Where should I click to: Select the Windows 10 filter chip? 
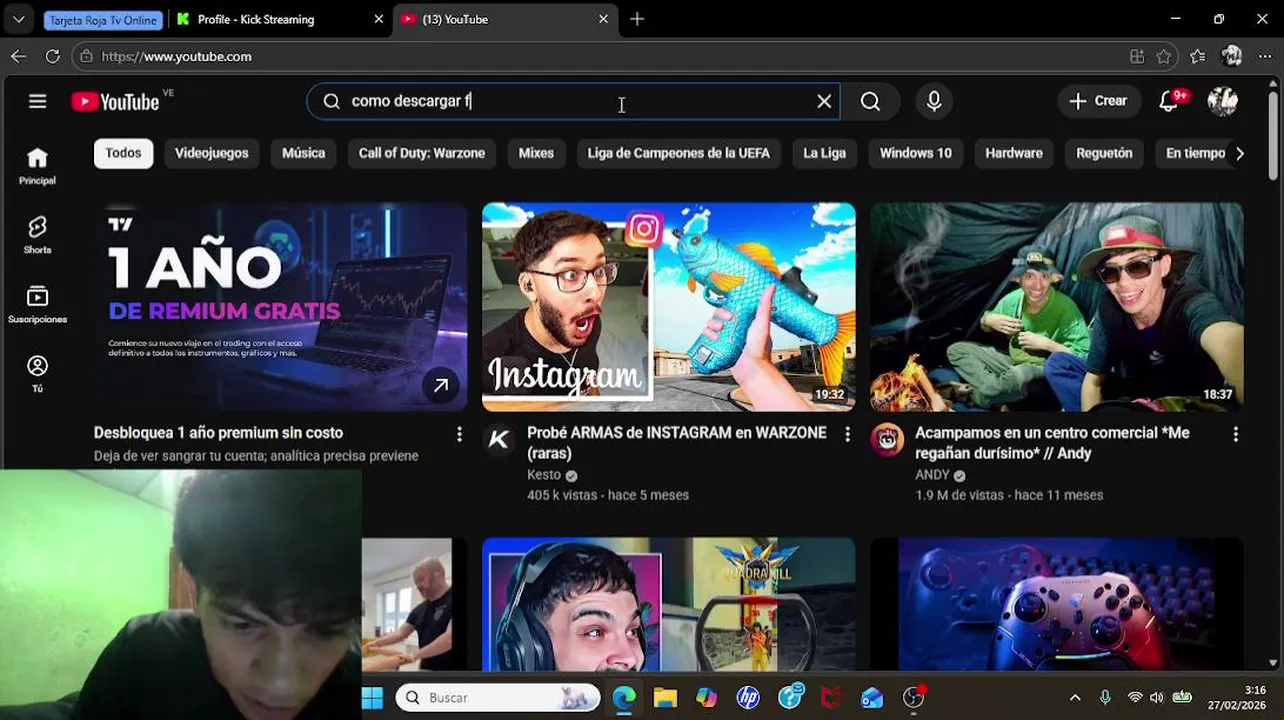[915, 153]
